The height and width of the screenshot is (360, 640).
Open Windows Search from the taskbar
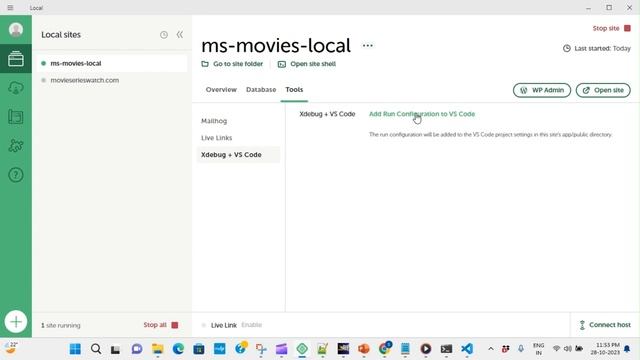[96, 349]
